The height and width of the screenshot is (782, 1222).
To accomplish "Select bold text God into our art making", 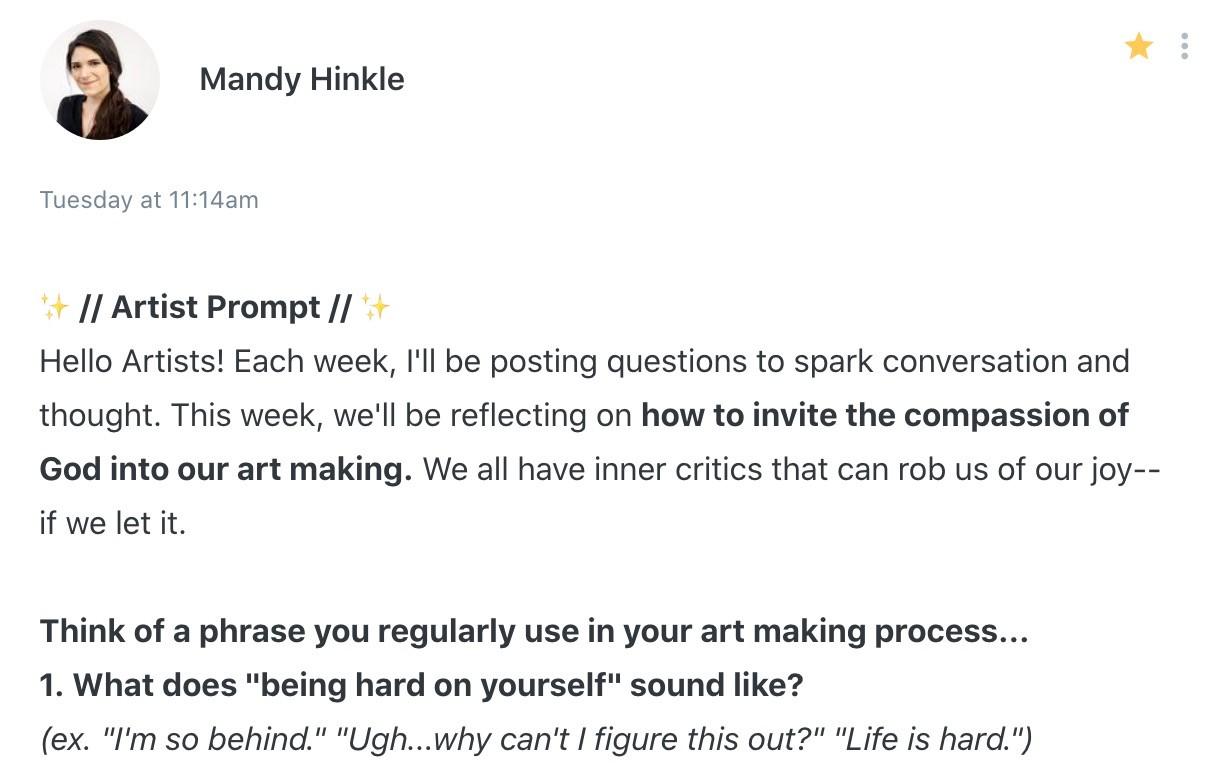I will tap(226, 469).
